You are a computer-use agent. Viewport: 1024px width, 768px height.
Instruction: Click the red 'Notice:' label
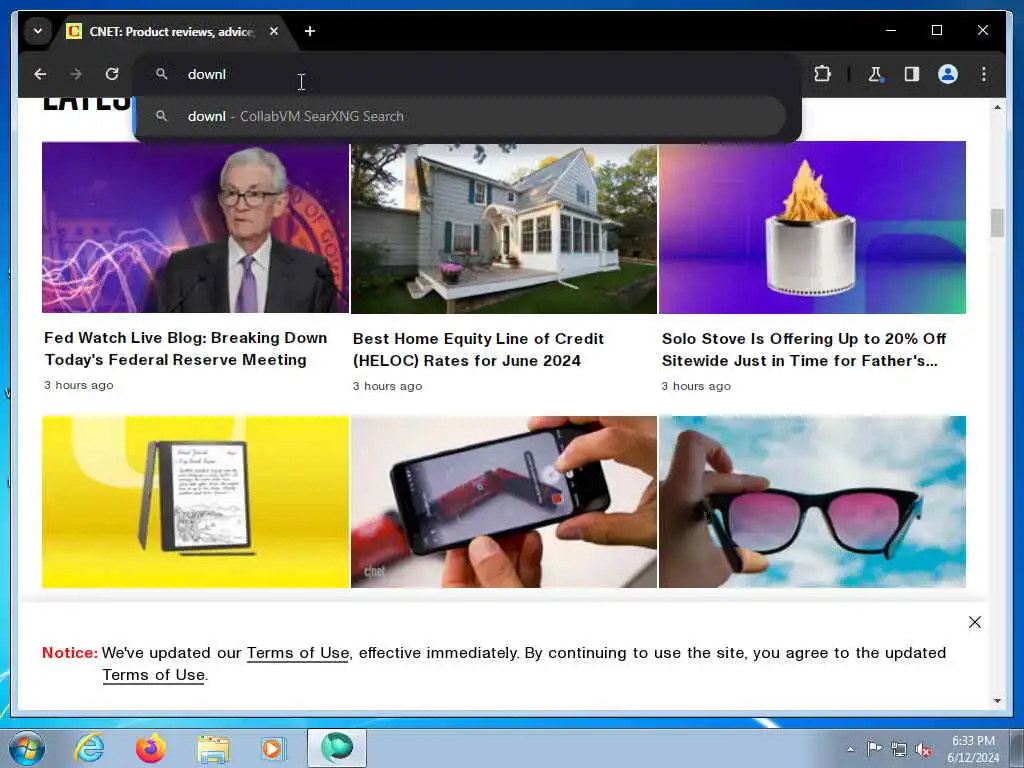70,652
